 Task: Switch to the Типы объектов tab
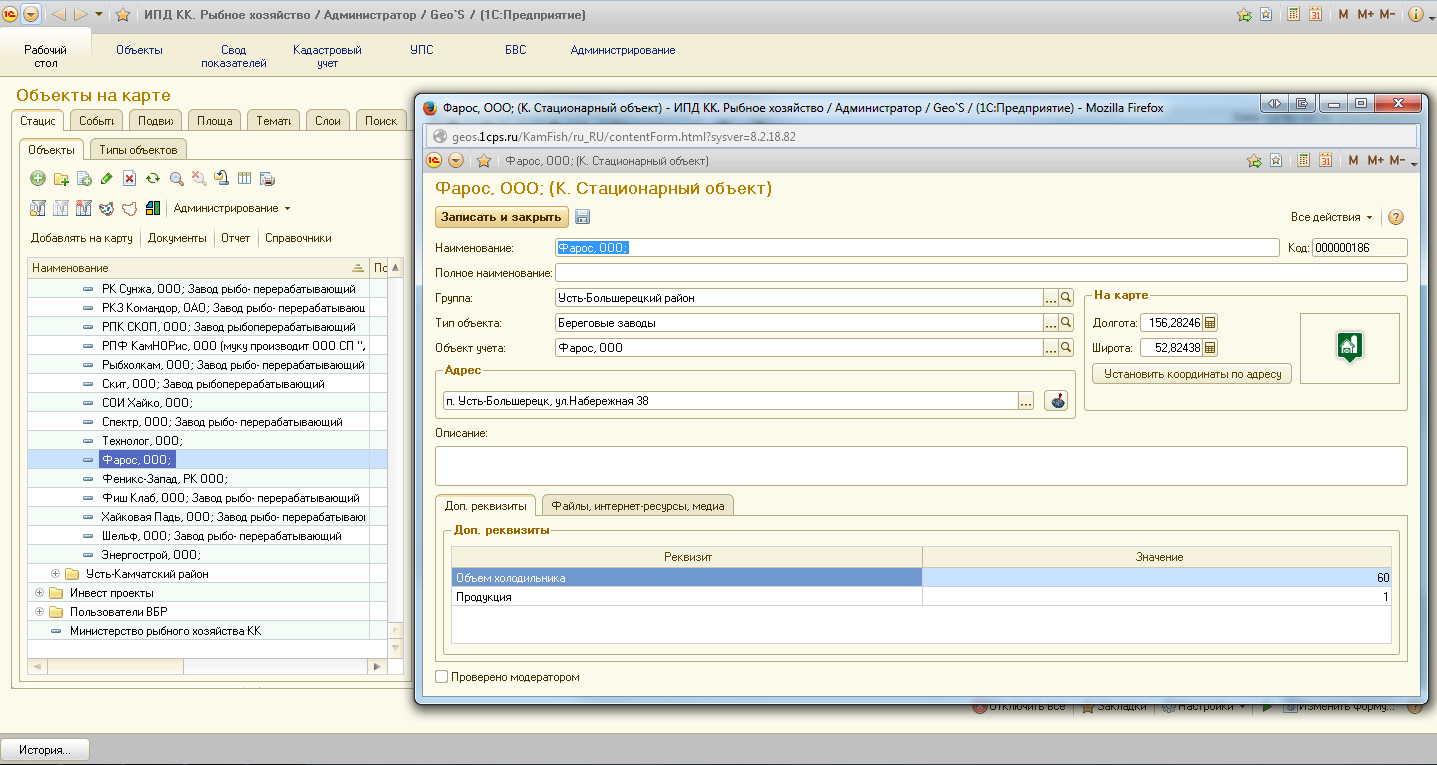click(x=138, y=150)
